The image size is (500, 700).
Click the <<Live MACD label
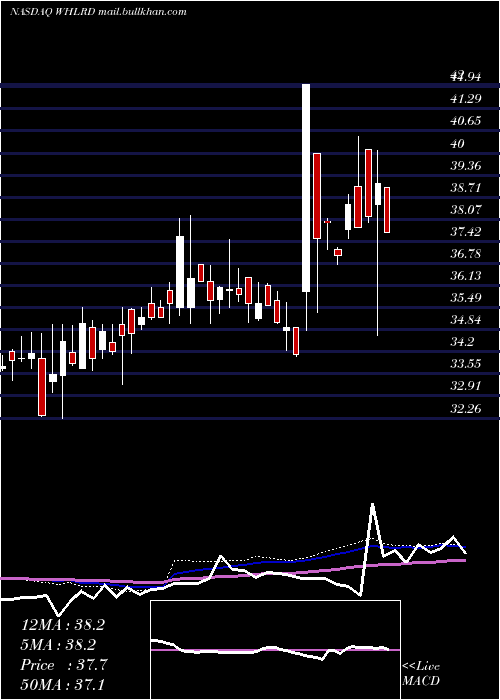(421, 674)
